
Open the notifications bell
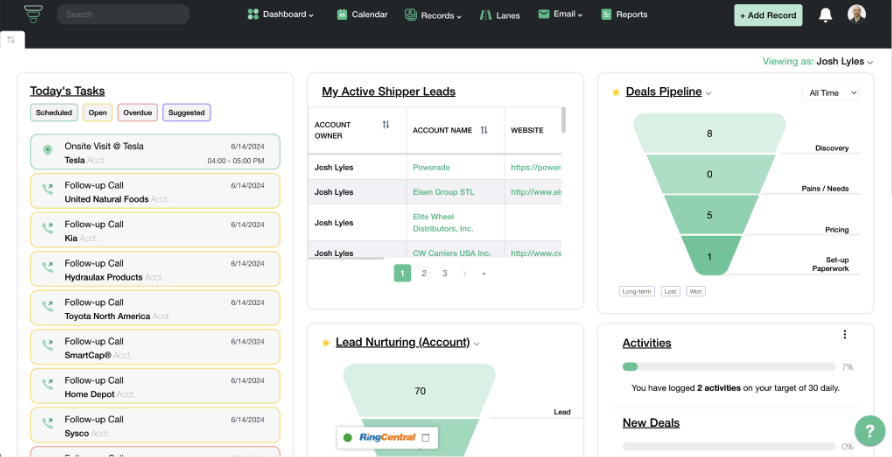tap(825, 15)
